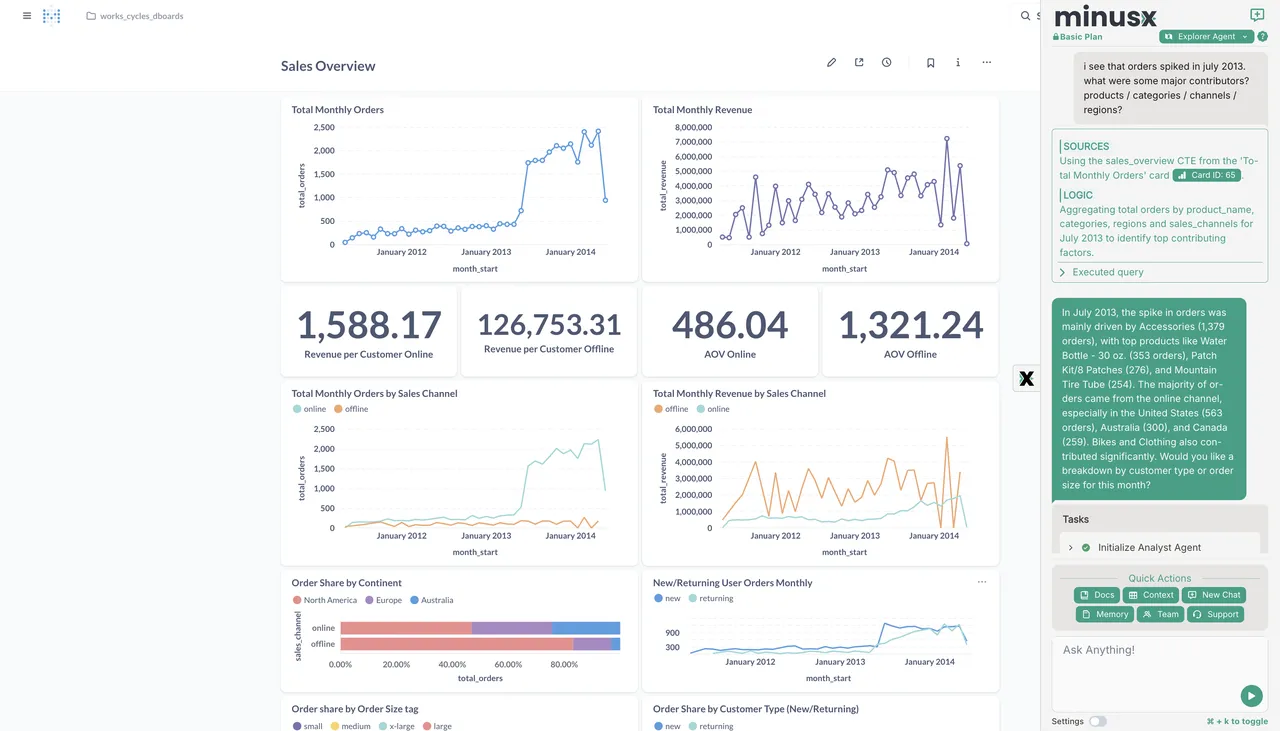The image size is (1280, 731).
Task: Click the 126,753.31 Revenue per Customer Offline value
Action: 549,324
